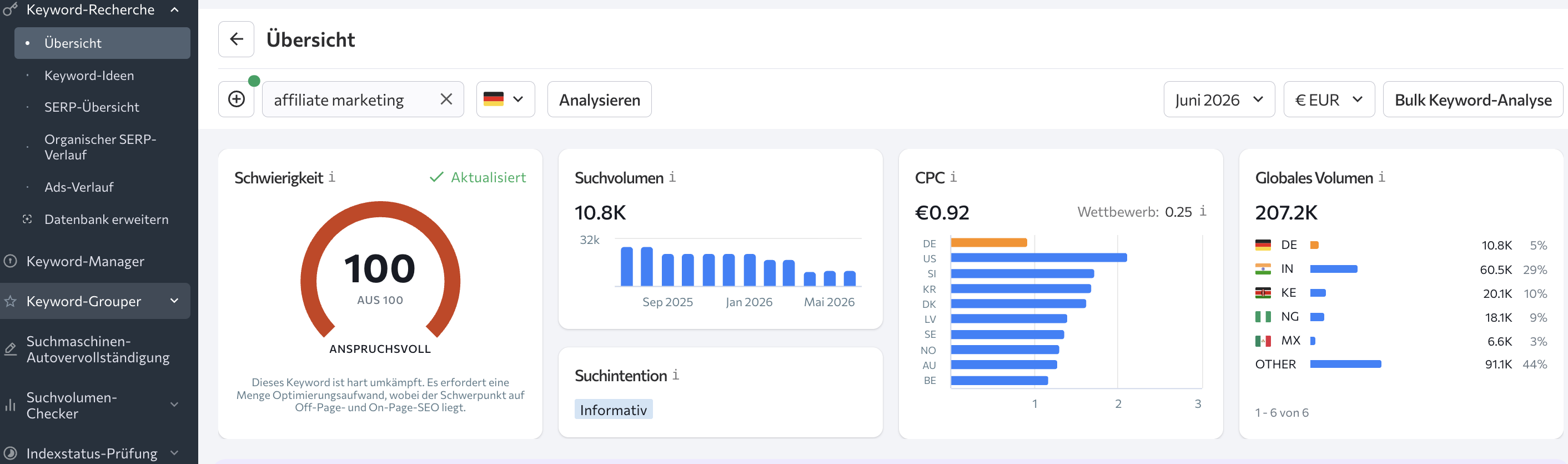Click the BE label in CPC chart
The width and height of the screenshot is (1568, 464).
[x=929, y=381]
